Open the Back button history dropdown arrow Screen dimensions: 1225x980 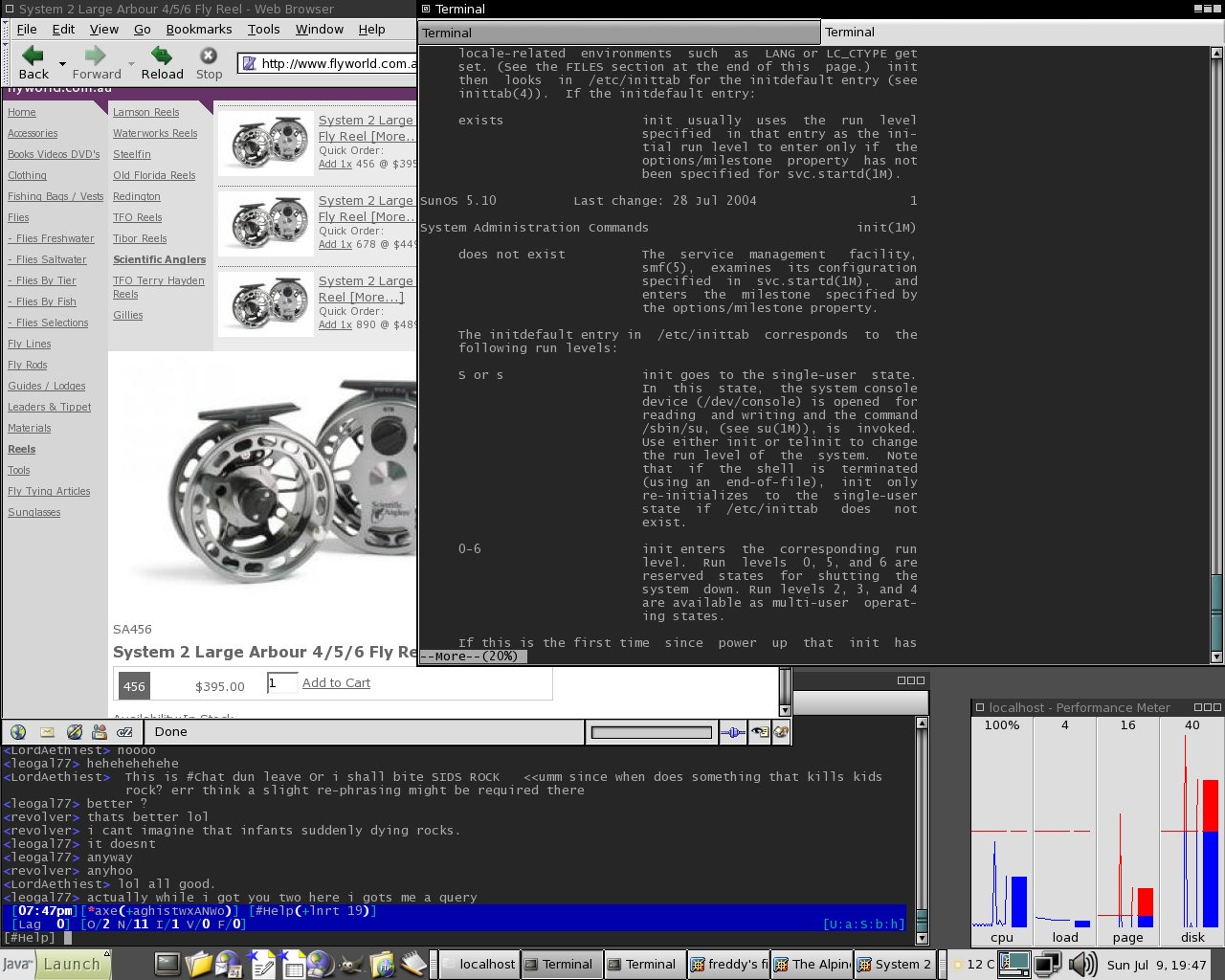tap(62, 64)
